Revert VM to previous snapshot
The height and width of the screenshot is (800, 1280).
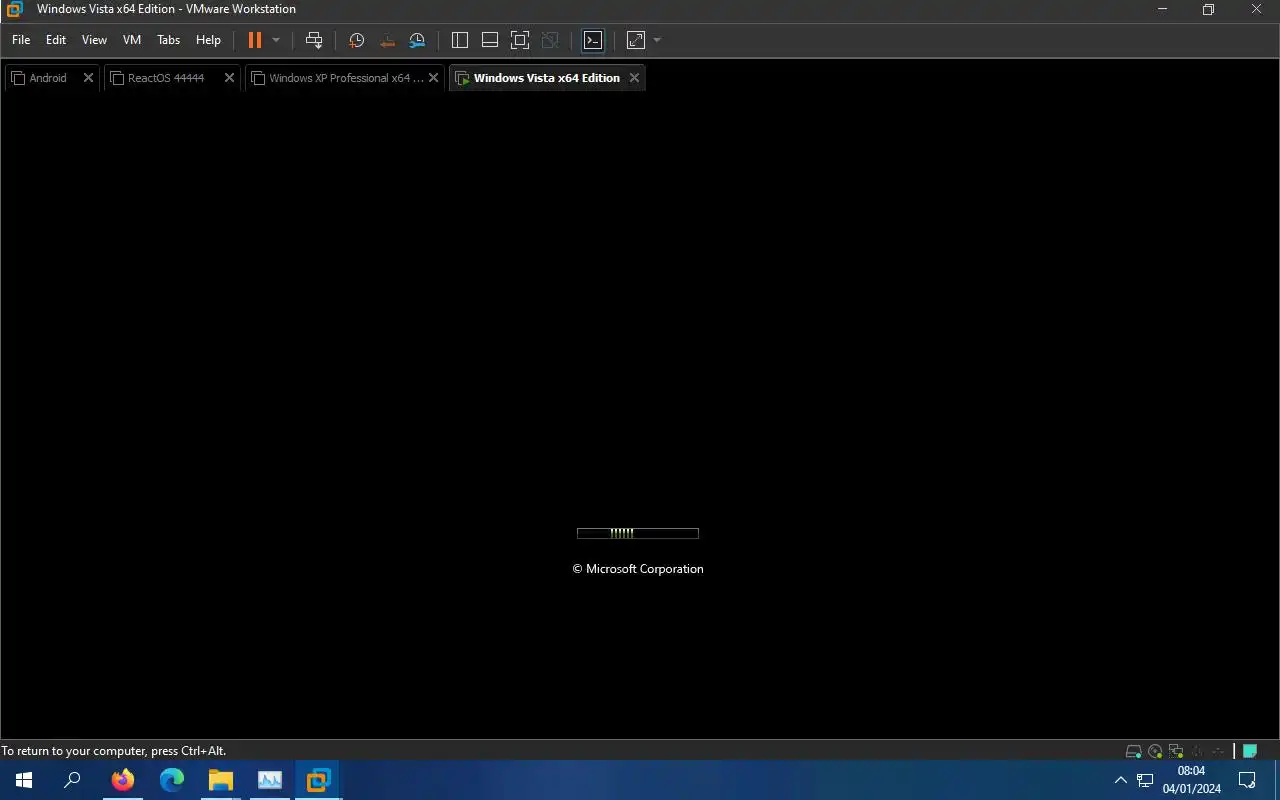pyautogui.click(x=387, y=40)
